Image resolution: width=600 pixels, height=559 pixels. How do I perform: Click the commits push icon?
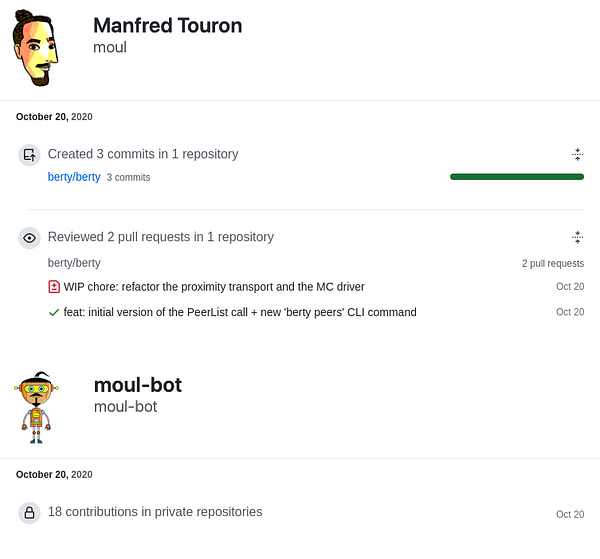click(x=30, y=155)
